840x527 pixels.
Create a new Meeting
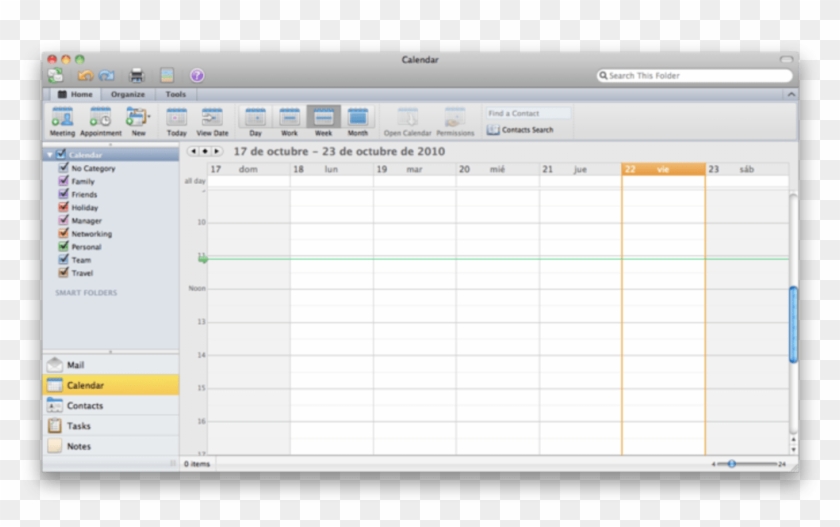62,121
